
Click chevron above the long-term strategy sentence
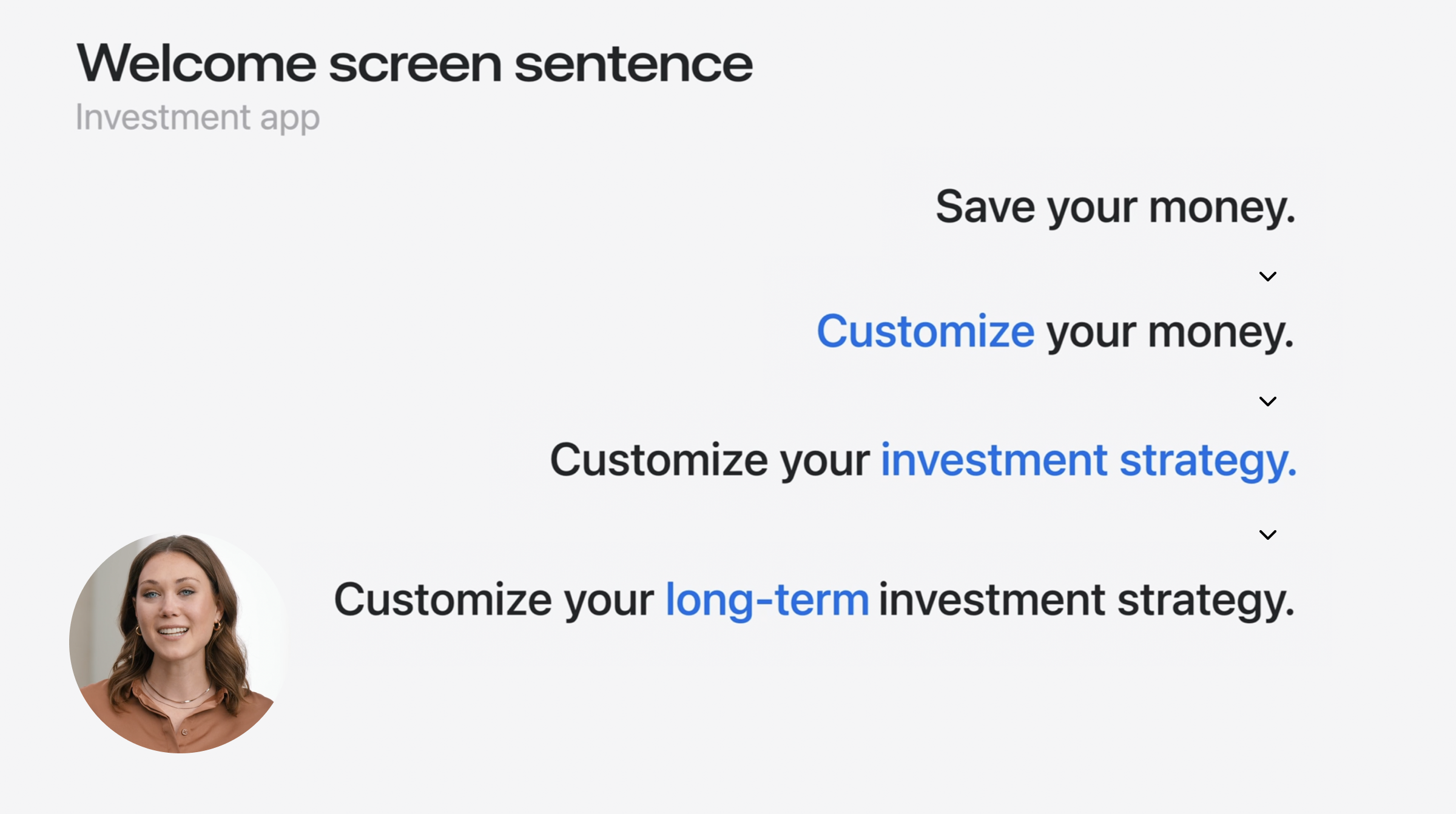click(1267, 535)
